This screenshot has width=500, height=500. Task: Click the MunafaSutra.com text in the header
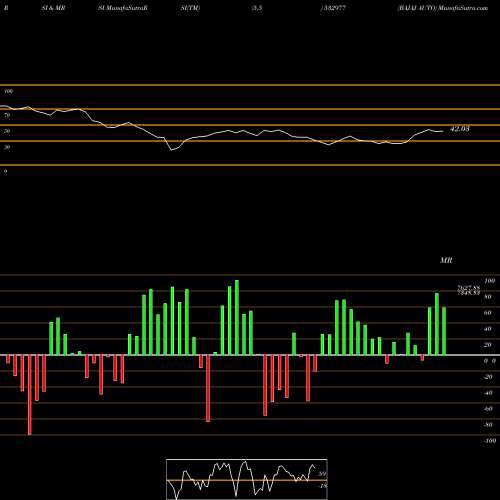pos(463,8)
